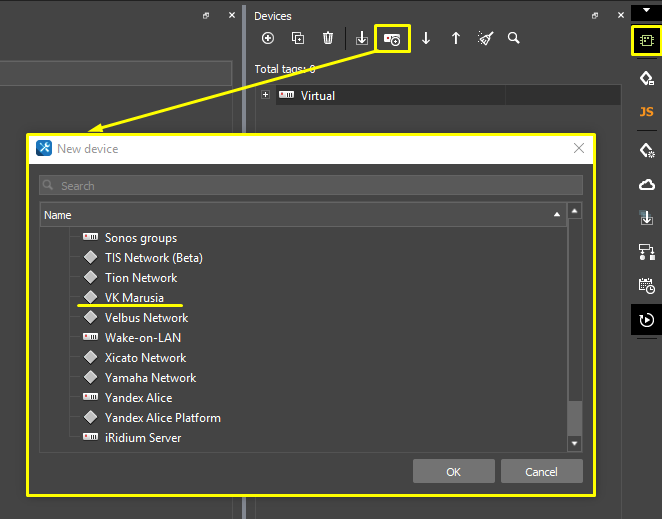The height and width of the screenshot is (519, 662).
Task: Click the add new item plus icon
Action: (268, 39)
